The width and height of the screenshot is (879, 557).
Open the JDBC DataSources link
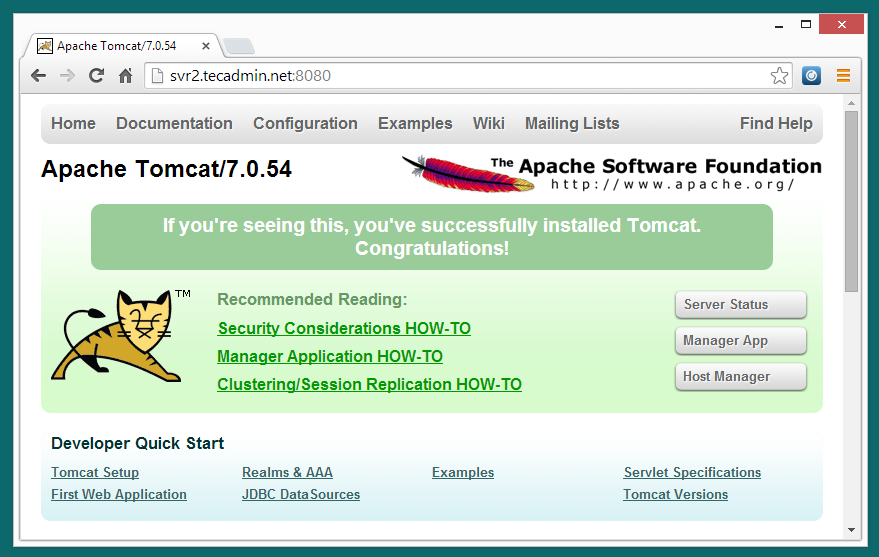300,494
